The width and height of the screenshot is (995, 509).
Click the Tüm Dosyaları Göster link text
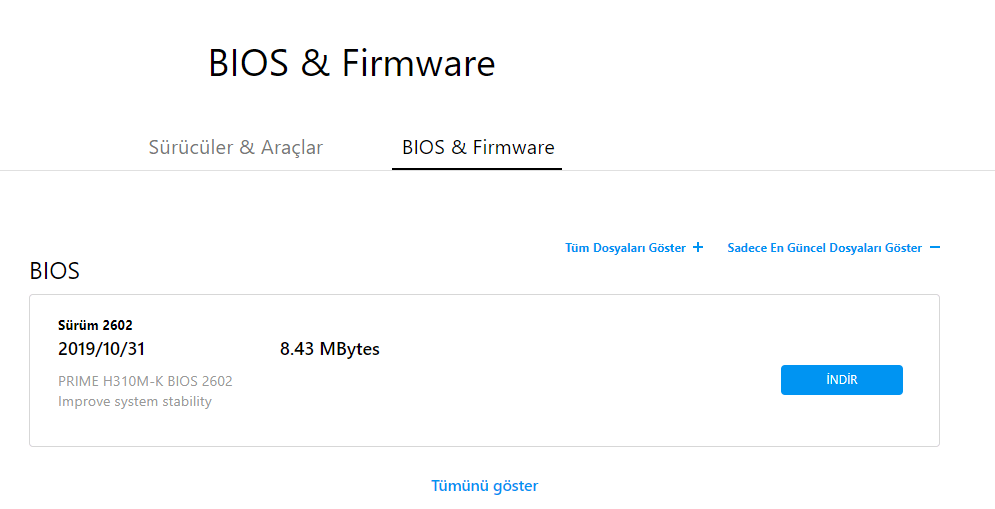pos(625,248)
